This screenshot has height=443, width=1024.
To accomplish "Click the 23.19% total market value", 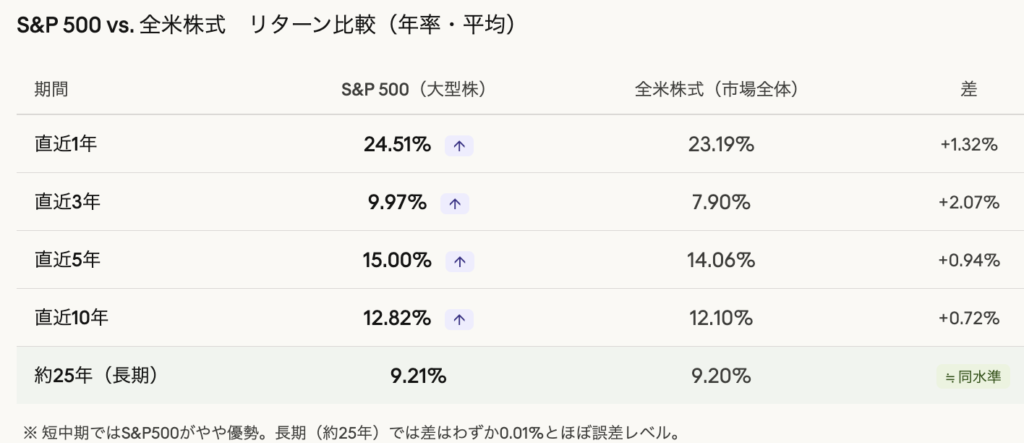I will [x=720, y=144].
